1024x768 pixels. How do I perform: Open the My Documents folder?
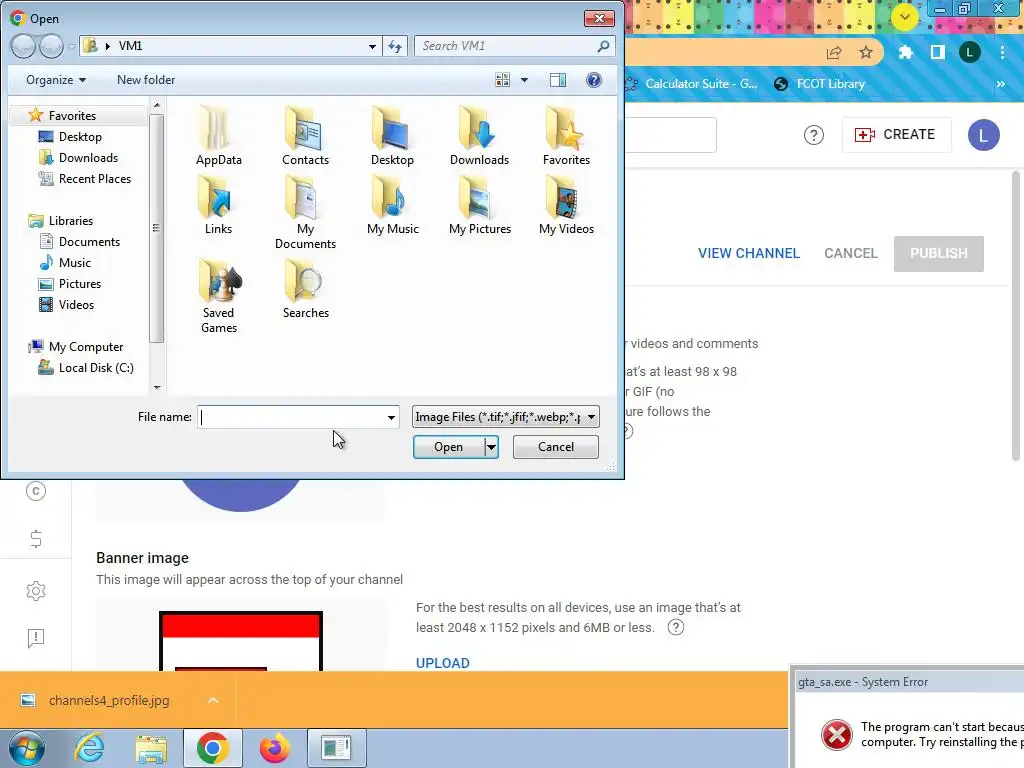tap(305, 213)
